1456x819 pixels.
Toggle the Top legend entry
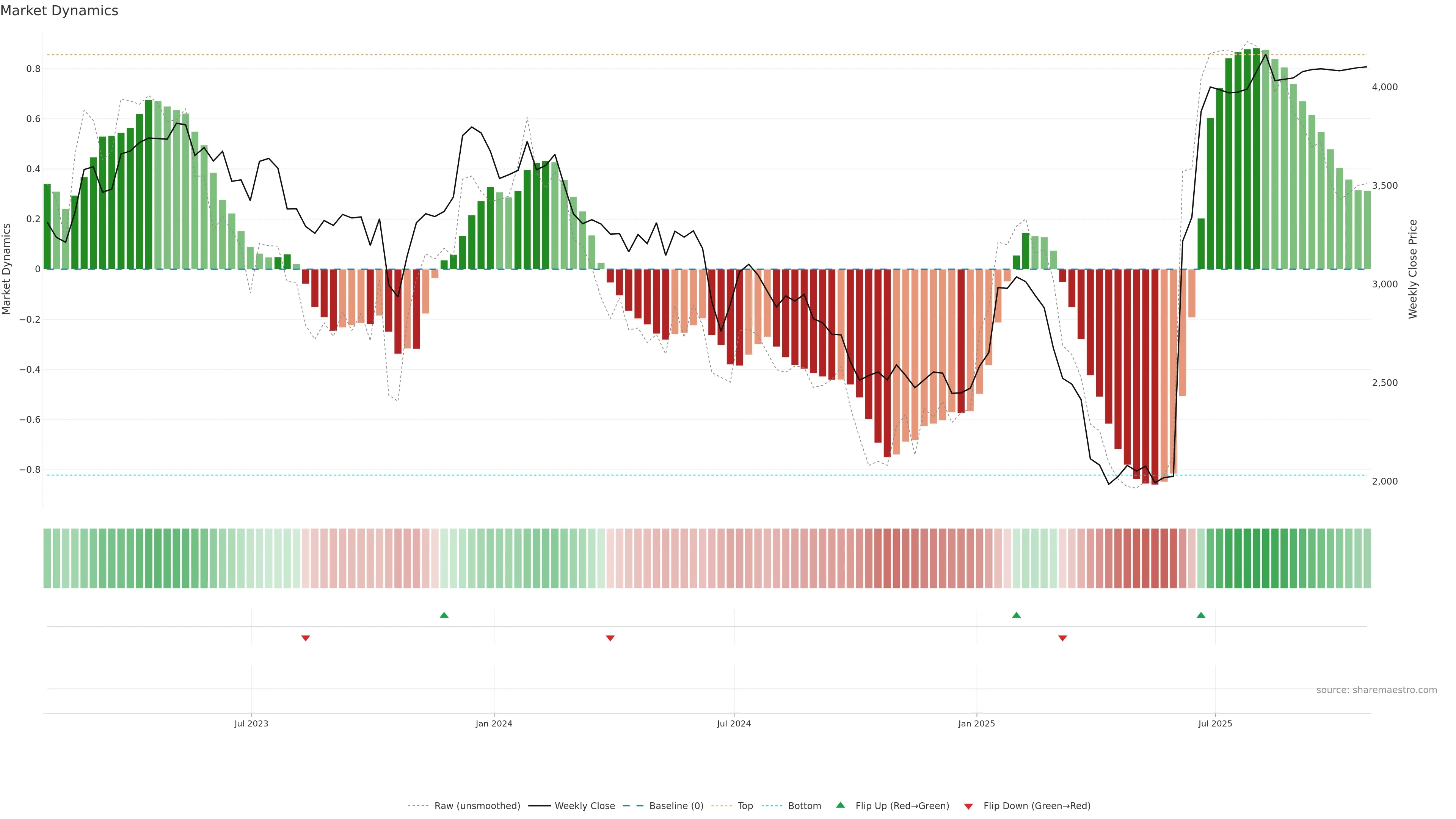tap(745, 806)
